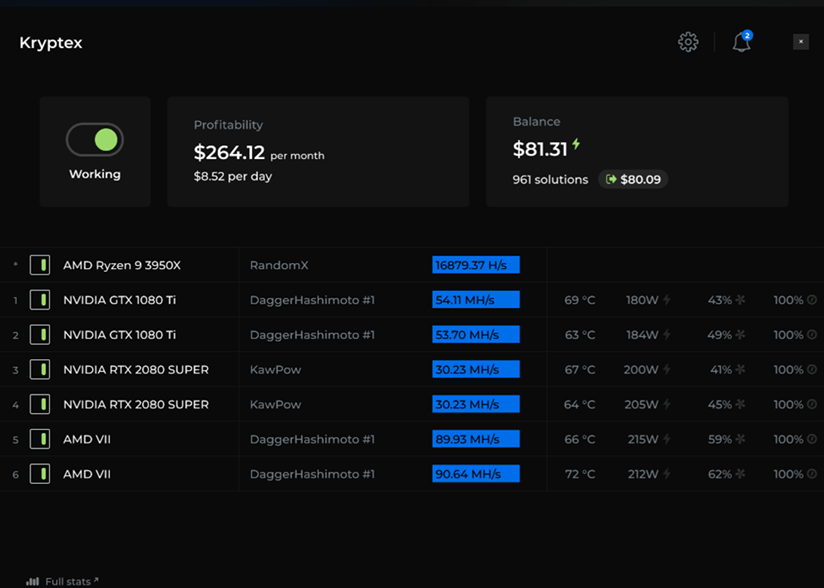The height and width of the screenshot is (588, 824).
Task: Click the power bolt icon next to 212W
Action: [x=667, y=474]
